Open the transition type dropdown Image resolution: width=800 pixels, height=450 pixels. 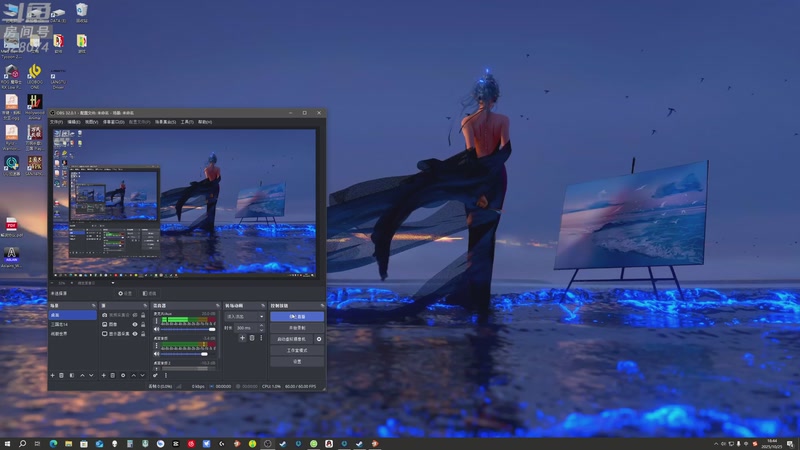pos(245,316)
